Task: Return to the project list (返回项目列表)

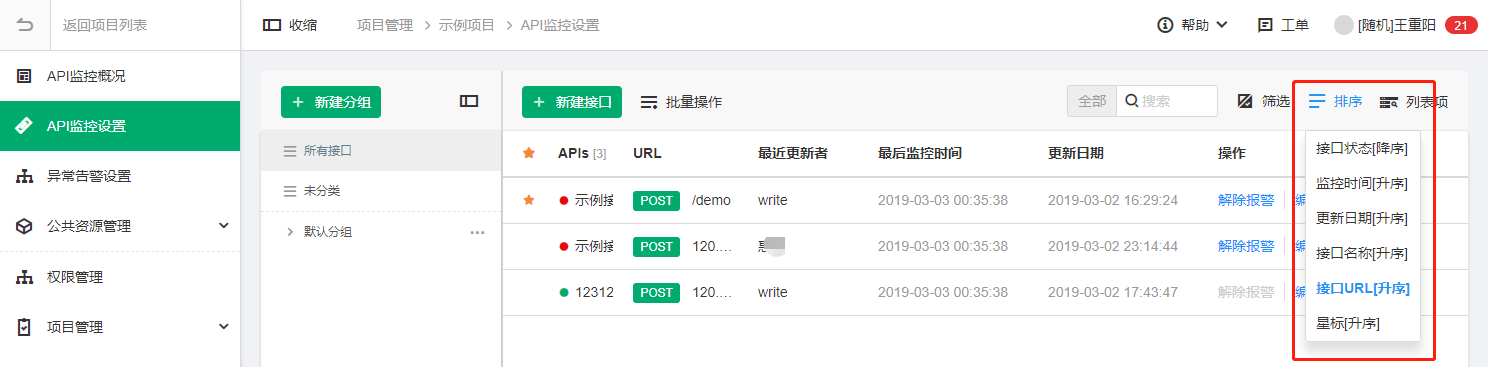Action: (x=105, y=25)
